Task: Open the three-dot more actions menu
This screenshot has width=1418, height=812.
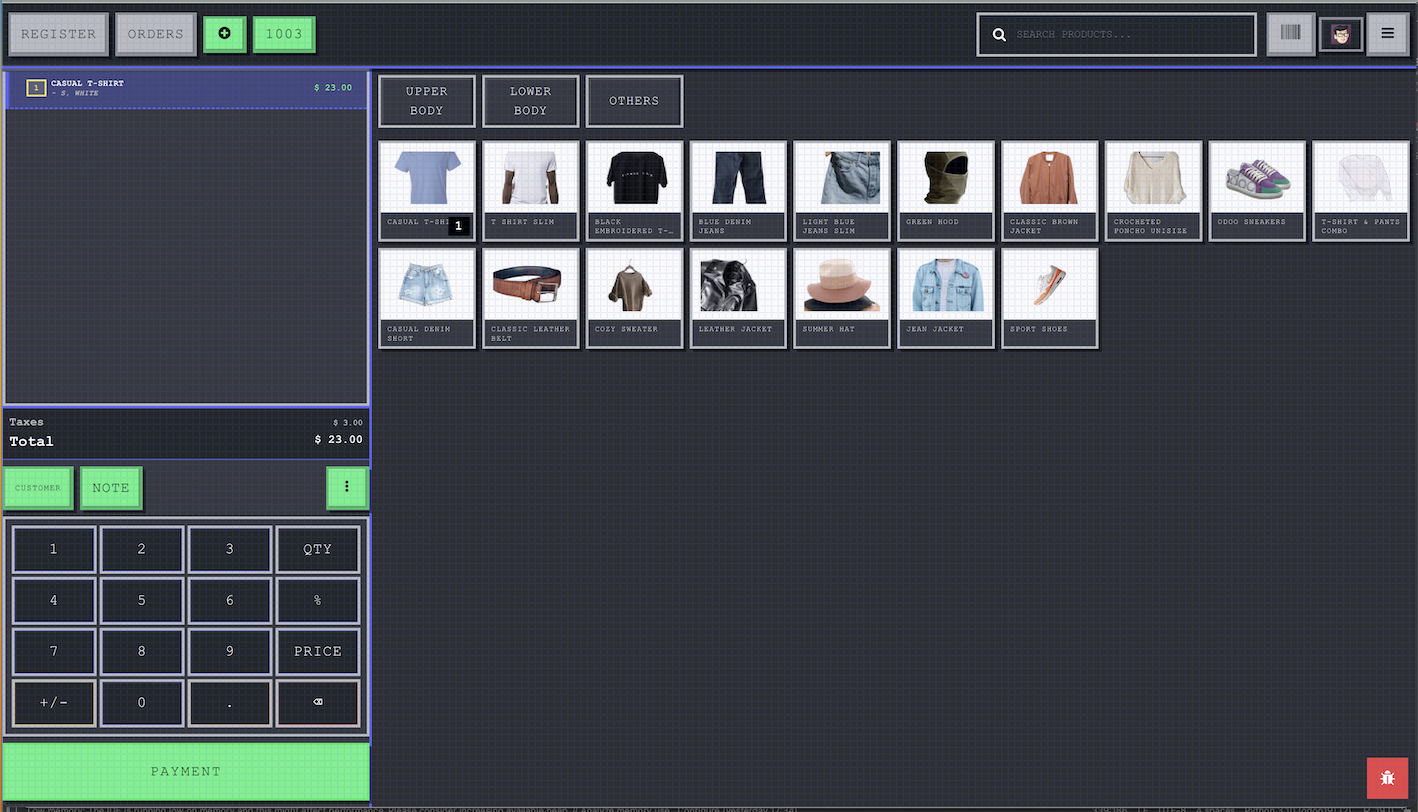Action: (347, 487)
